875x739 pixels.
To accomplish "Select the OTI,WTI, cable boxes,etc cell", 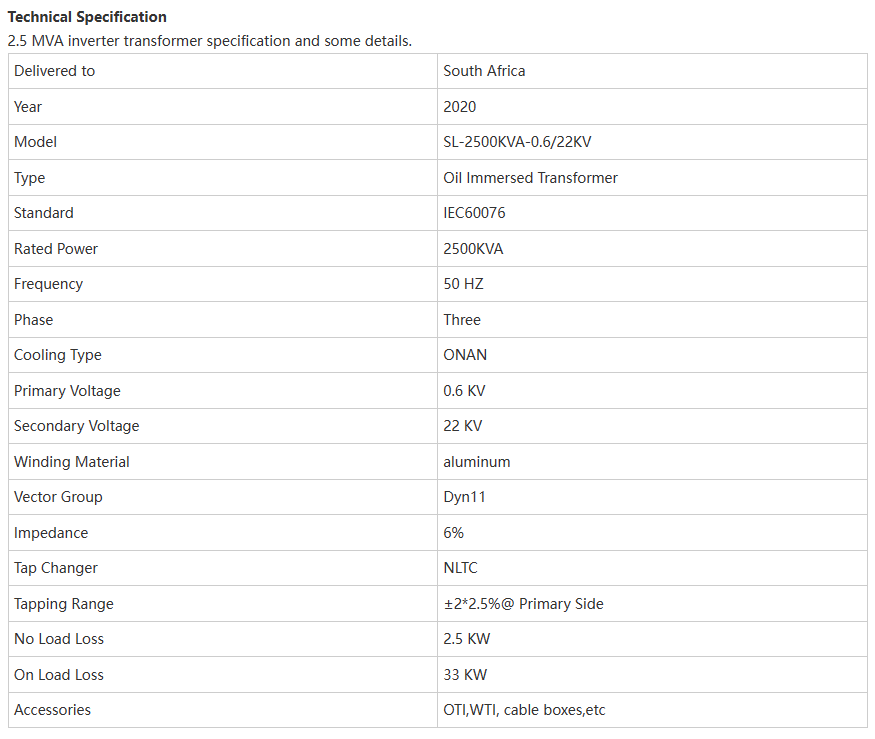I will coord(652,710).
